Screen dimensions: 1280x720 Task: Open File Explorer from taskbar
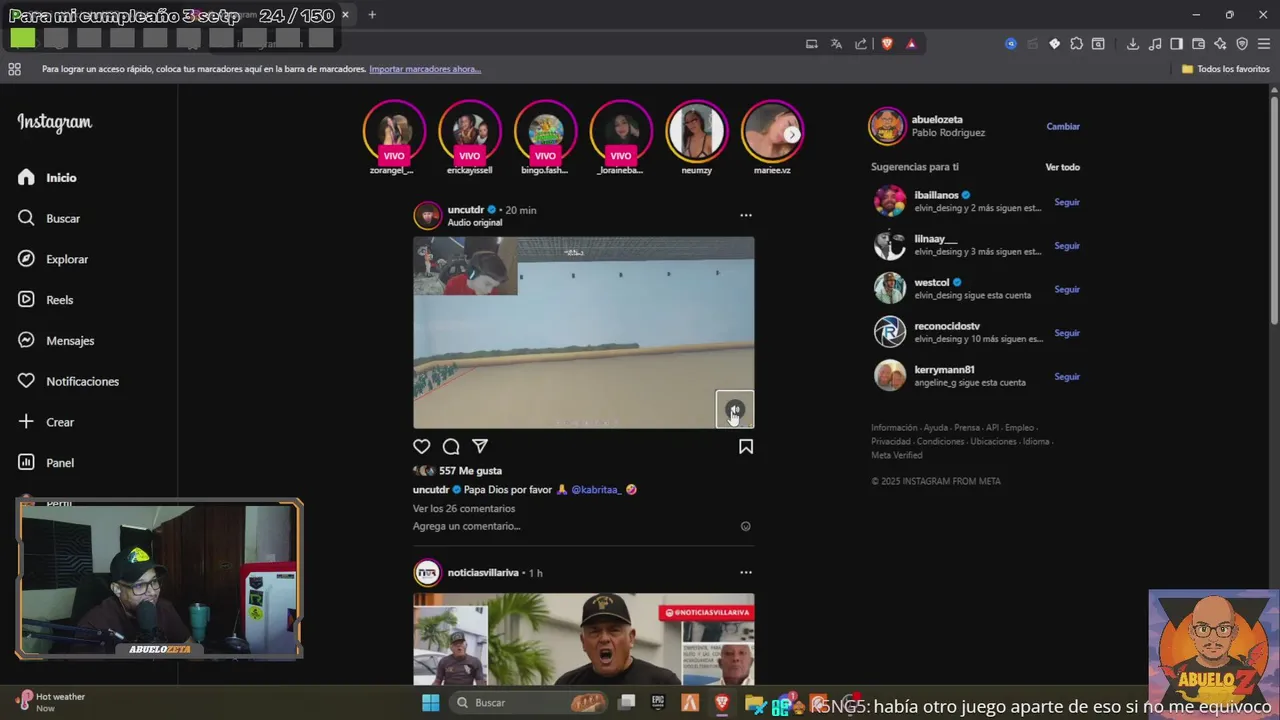coord(753,704)
